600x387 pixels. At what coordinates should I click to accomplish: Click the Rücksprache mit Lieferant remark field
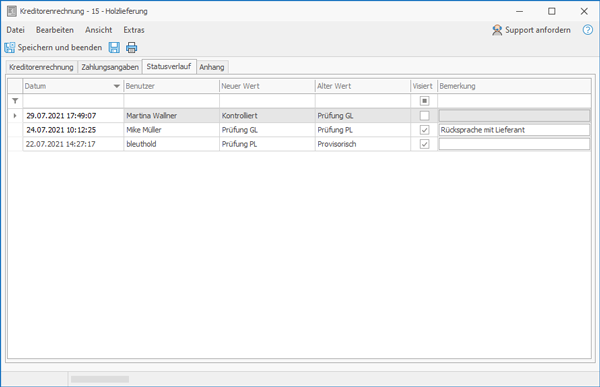coord(514,130)
